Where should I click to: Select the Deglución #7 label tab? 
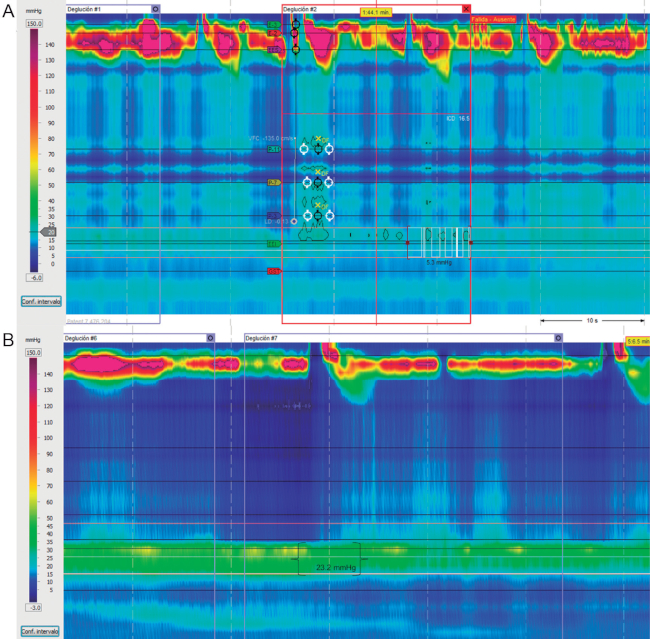coord(263,338)
